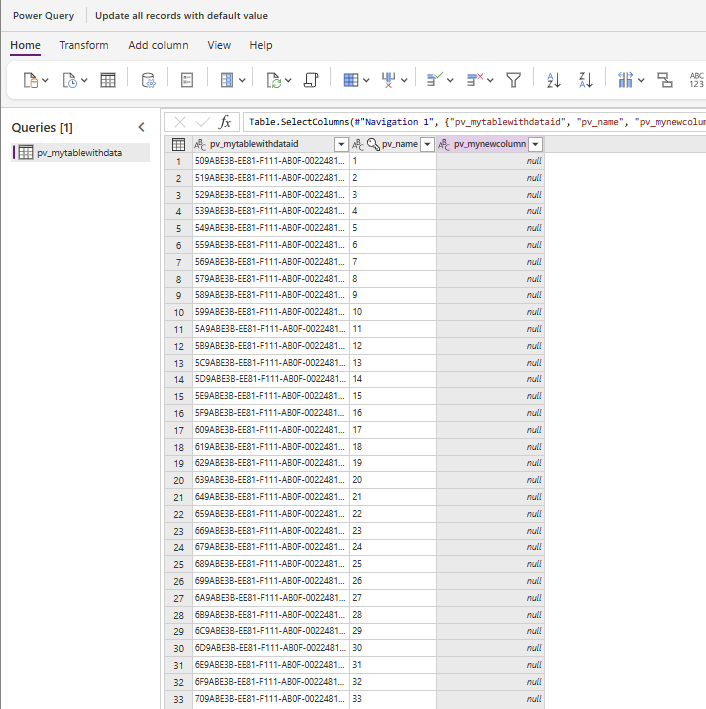
Task: Expand the Split column dropdown arrow
Action: 641,80
